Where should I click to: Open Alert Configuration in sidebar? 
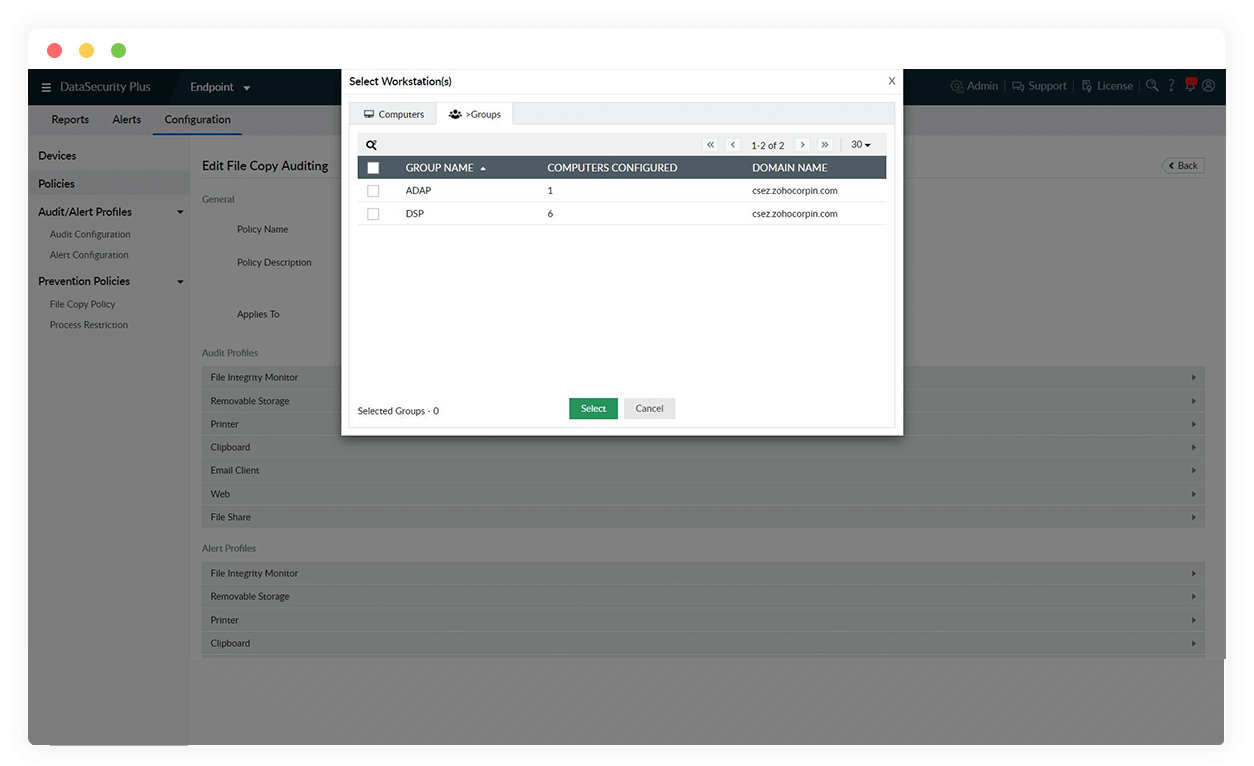(x=89, y=255)
